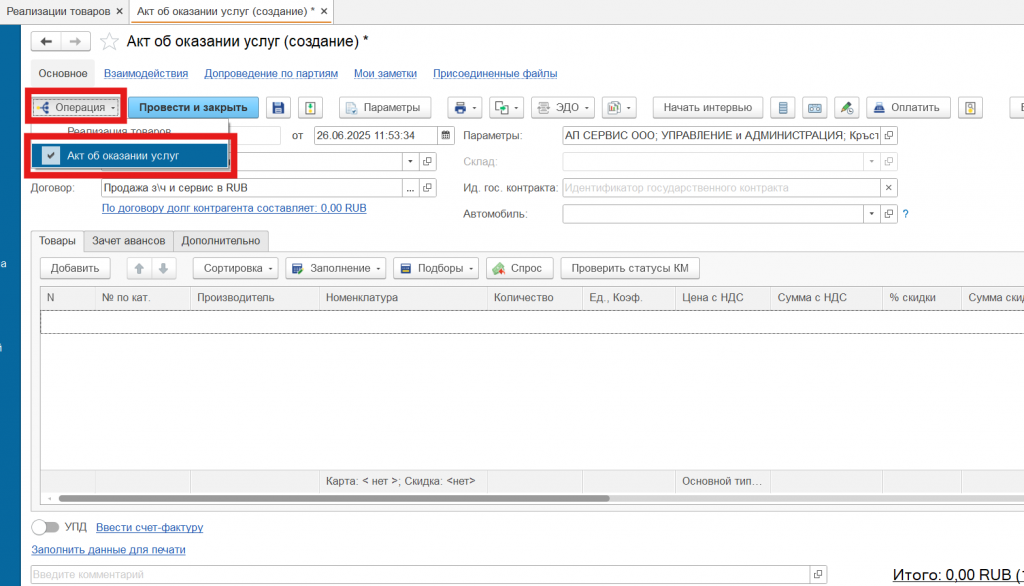Open the calendar picker beside the date field
This screenshot has height=586, width=1024.
446,135
